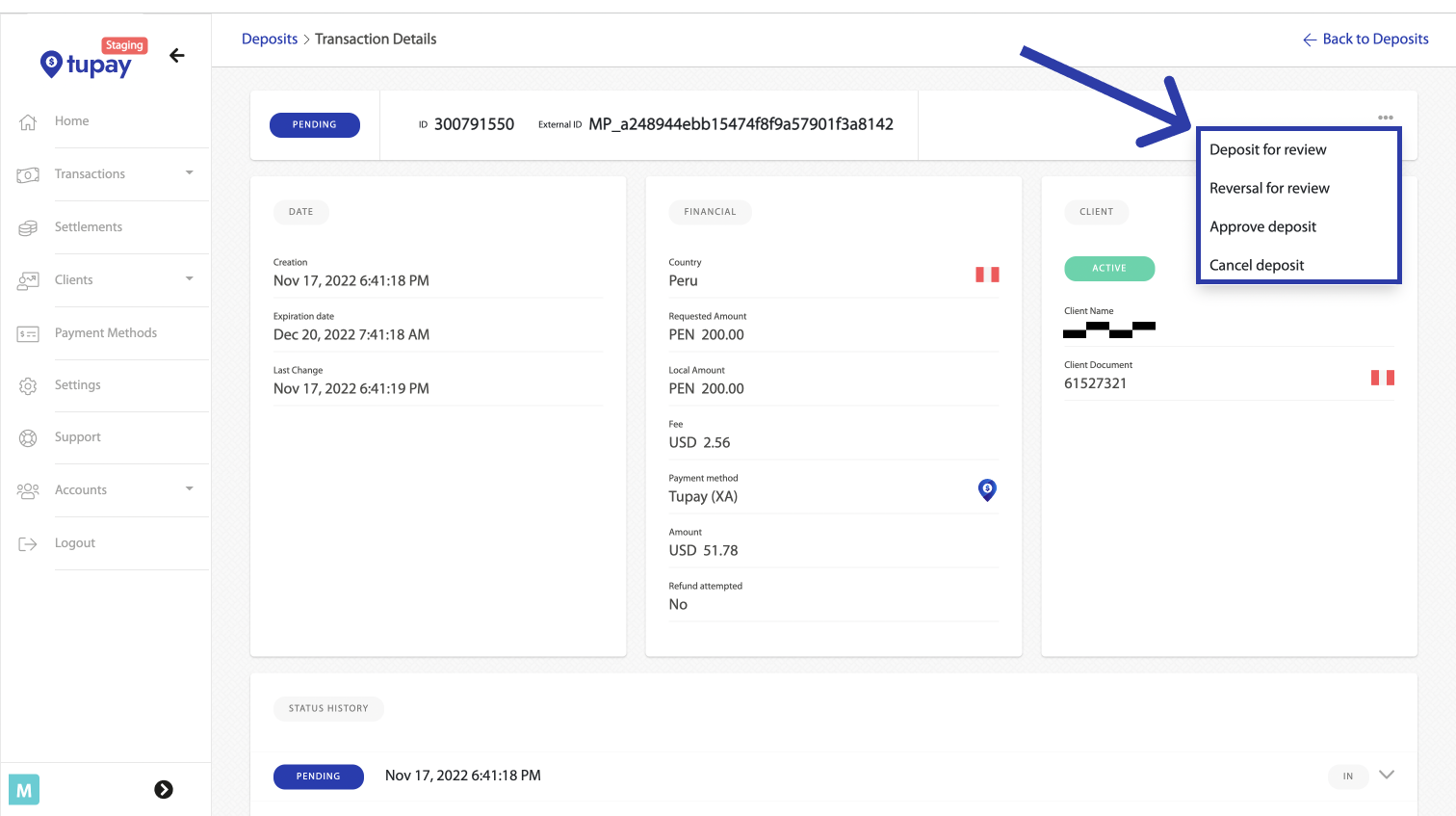
Task: Select Approve deposit menu entry
Action: pos(1262,226)
